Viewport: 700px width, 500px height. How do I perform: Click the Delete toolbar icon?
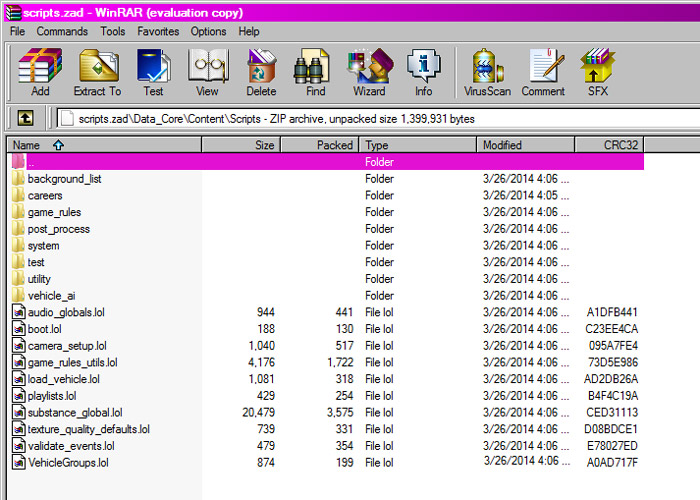(262, 73)
